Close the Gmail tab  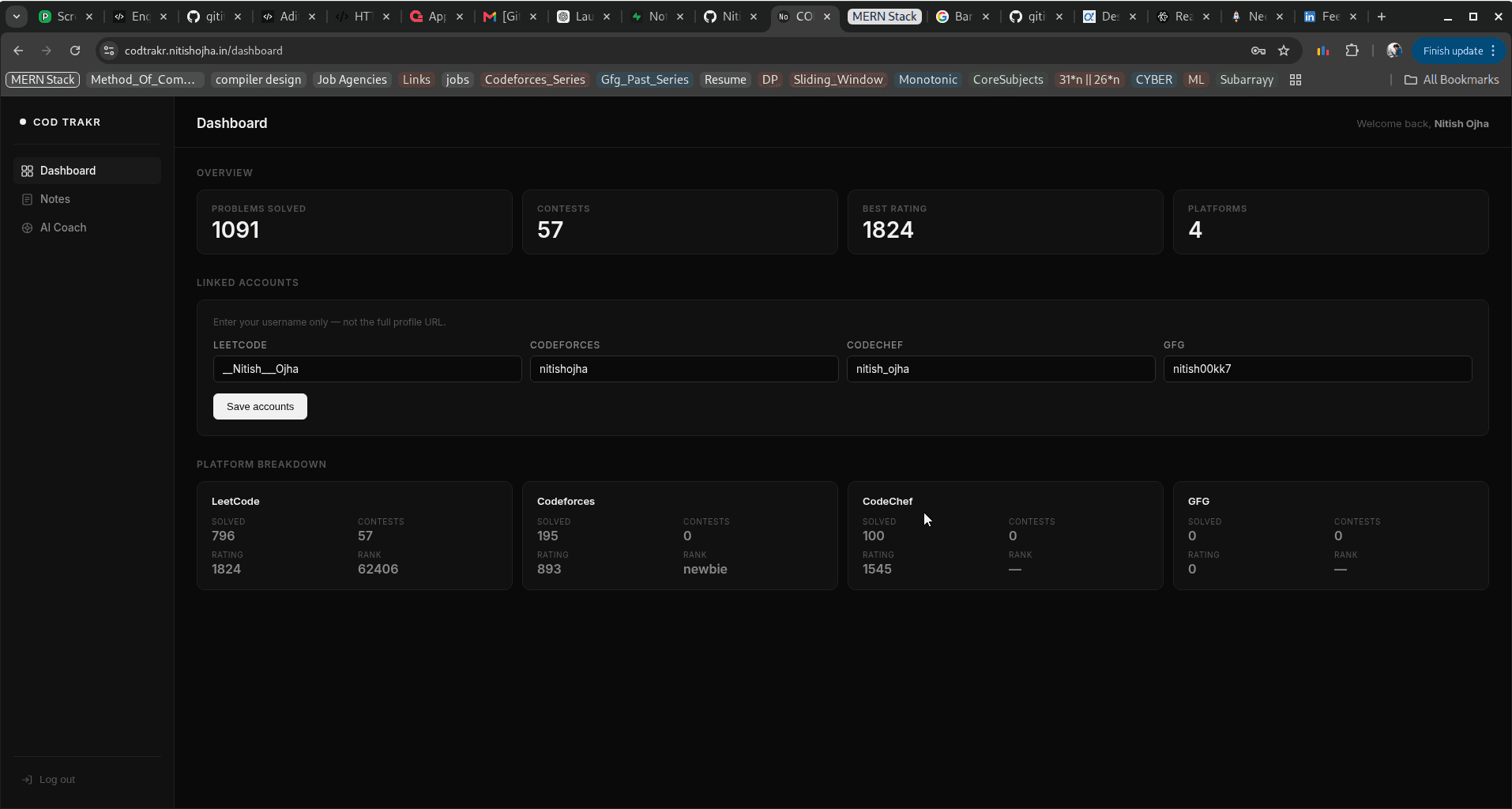coord(533,17)
